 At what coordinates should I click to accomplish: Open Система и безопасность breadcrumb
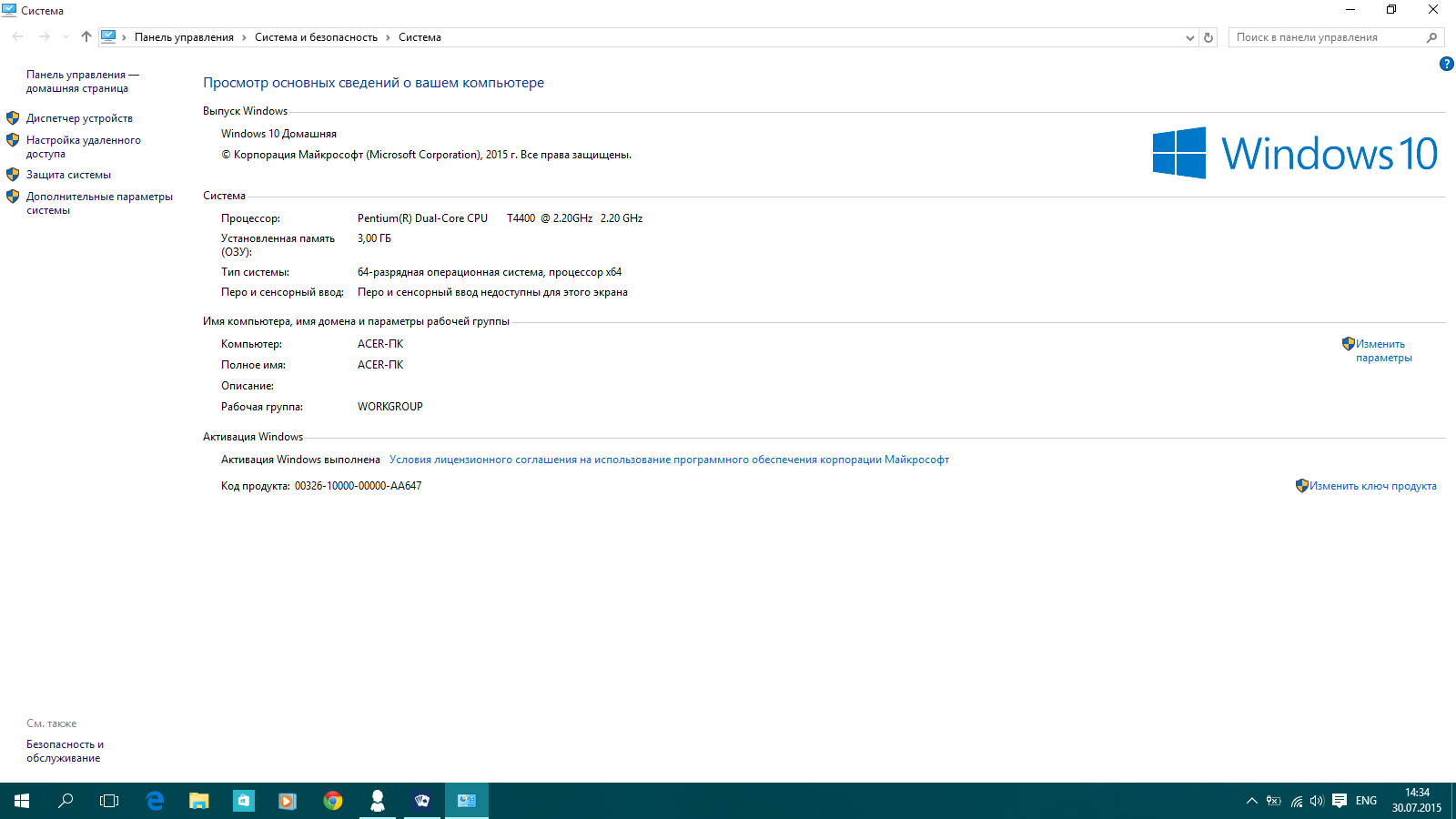(316, 37)
